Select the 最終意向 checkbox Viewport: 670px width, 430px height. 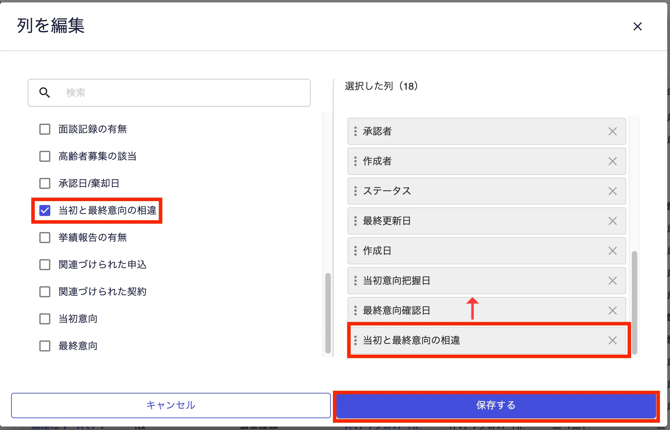[x=45, y=346]
